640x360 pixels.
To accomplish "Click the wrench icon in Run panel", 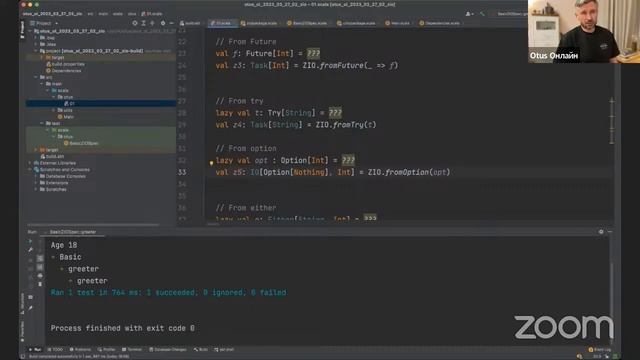I will pos(31,249).
